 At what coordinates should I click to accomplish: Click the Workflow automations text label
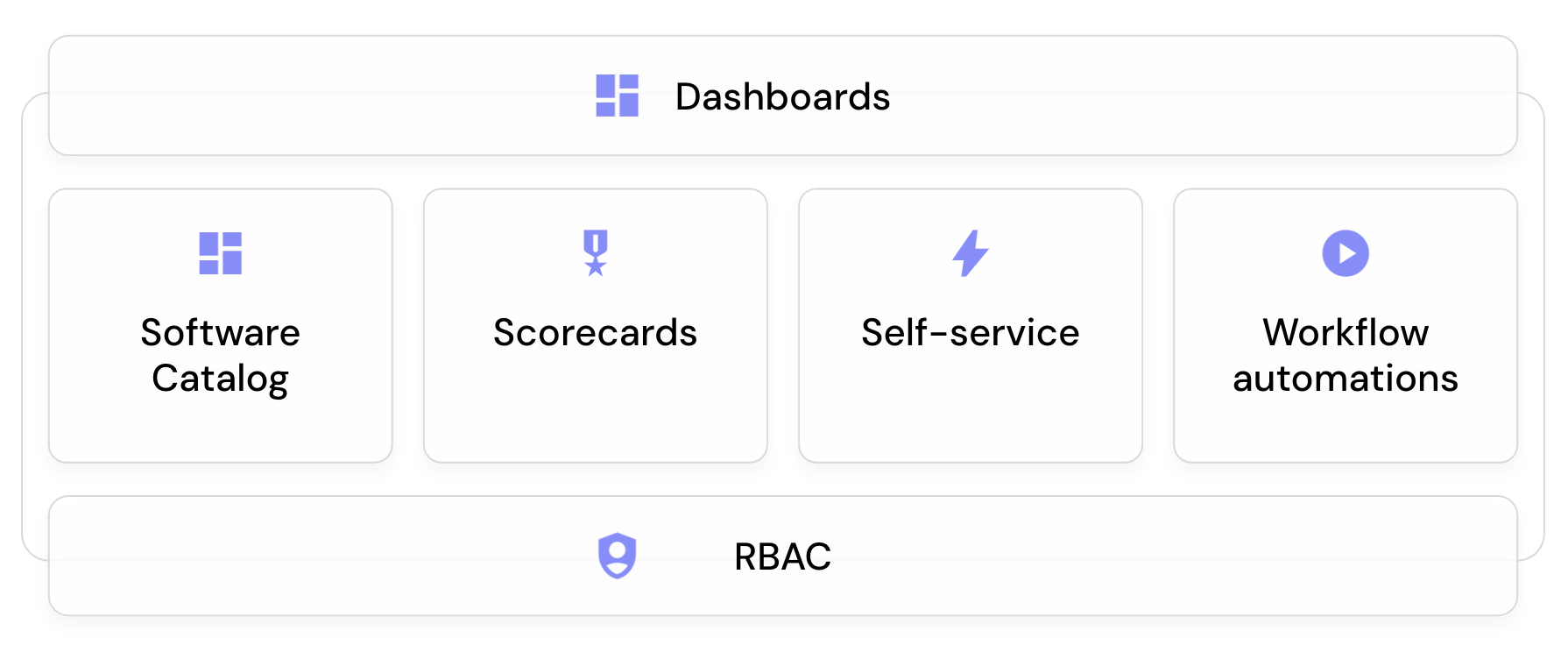point(1346,356)
